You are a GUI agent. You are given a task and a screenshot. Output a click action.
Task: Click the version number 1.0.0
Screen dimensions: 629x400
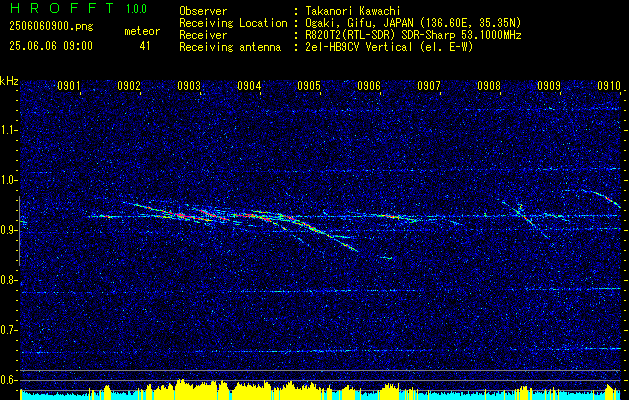(x=136, y=8)
